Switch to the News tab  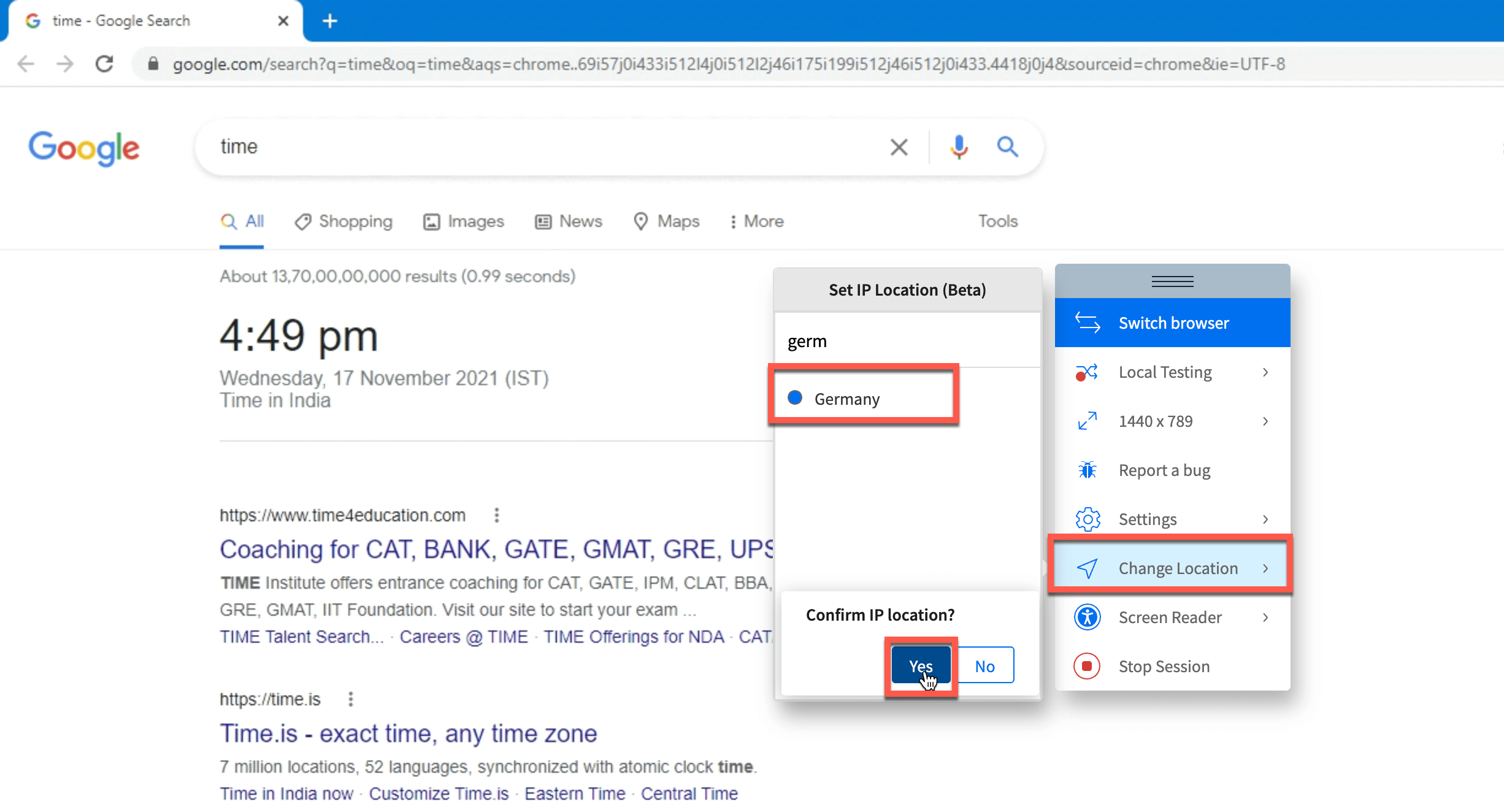[580, 221]
